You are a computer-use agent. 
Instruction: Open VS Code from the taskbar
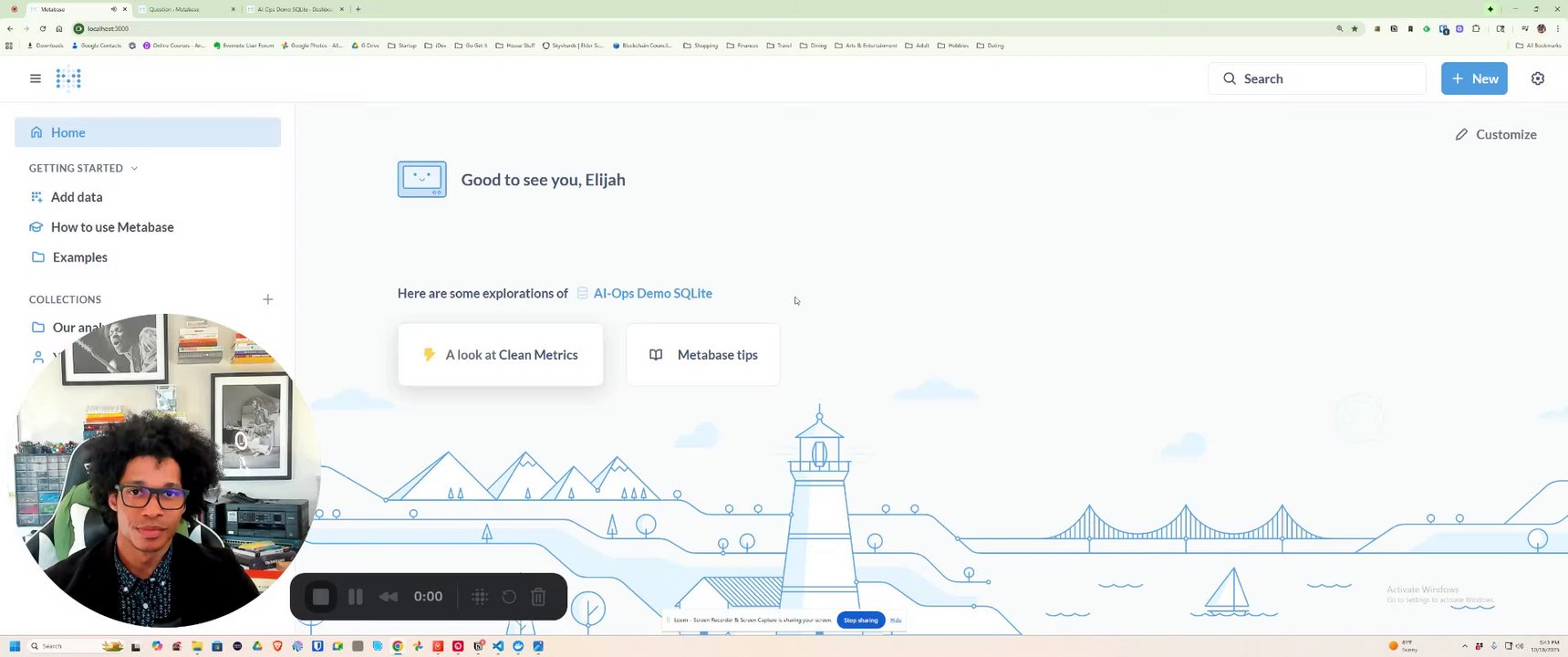[x=498, y=646]
